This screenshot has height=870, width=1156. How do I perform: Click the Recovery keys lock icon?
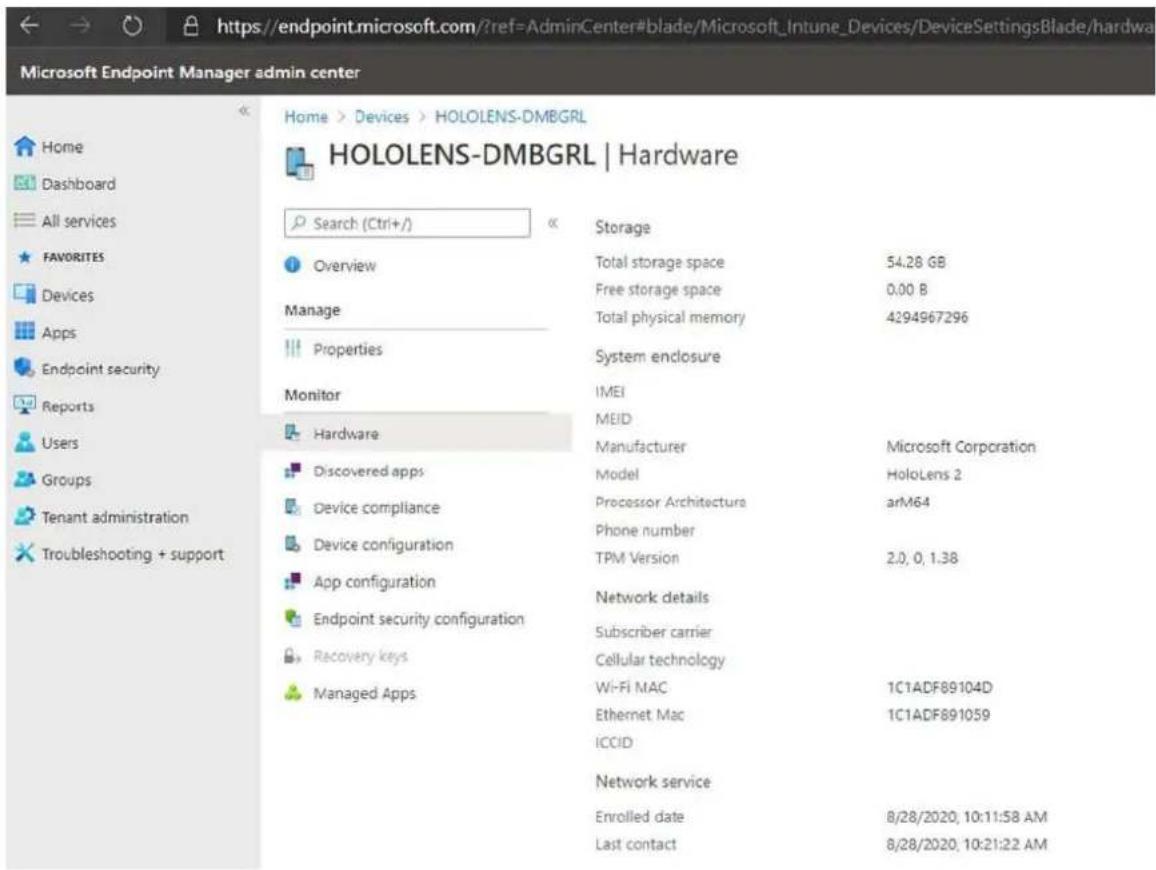pos(293,655)
